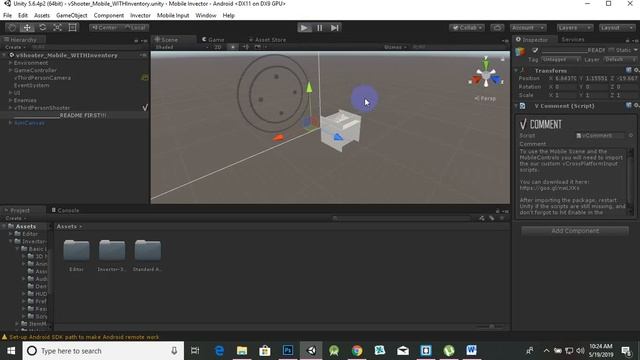Screen dimensions: 640x360
Task: Toggle the 2D scene view button
Action: pyautogui.click(x=218, y=47)
